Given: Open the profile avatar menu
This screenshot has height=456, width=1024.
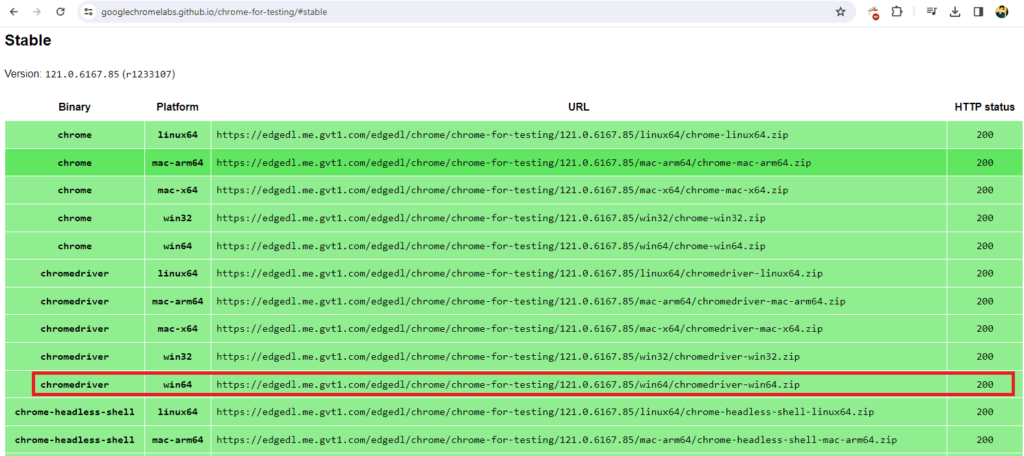Looking at the screenshot, I should point(1002,12).
